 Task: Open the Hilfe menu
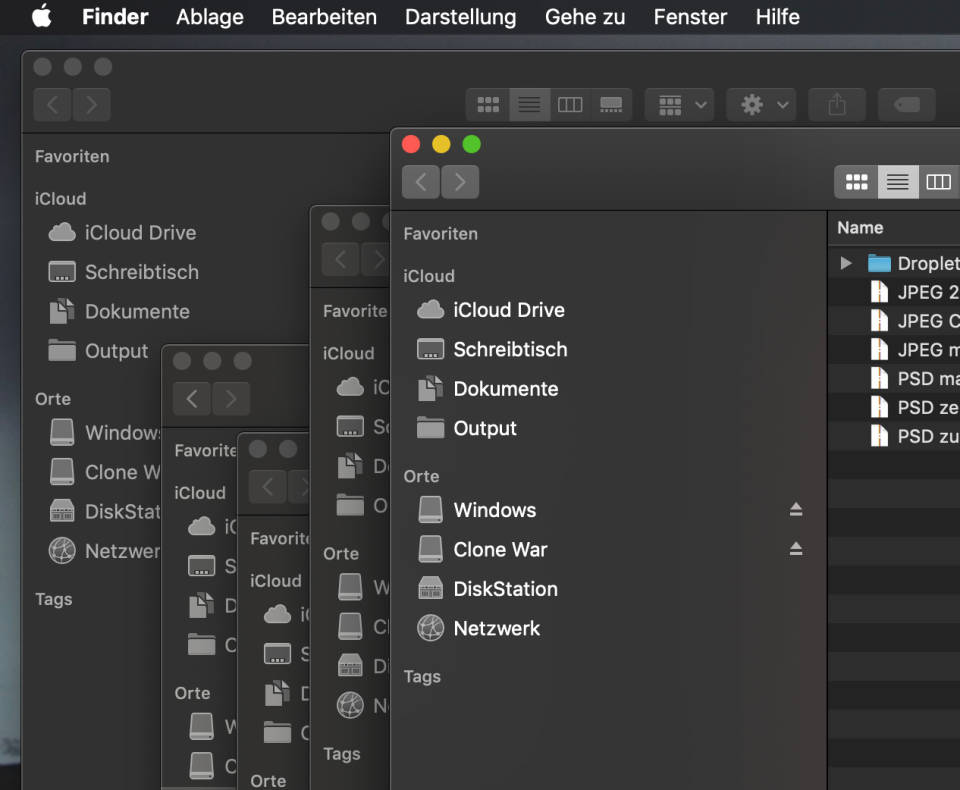[x=777, y=17]
